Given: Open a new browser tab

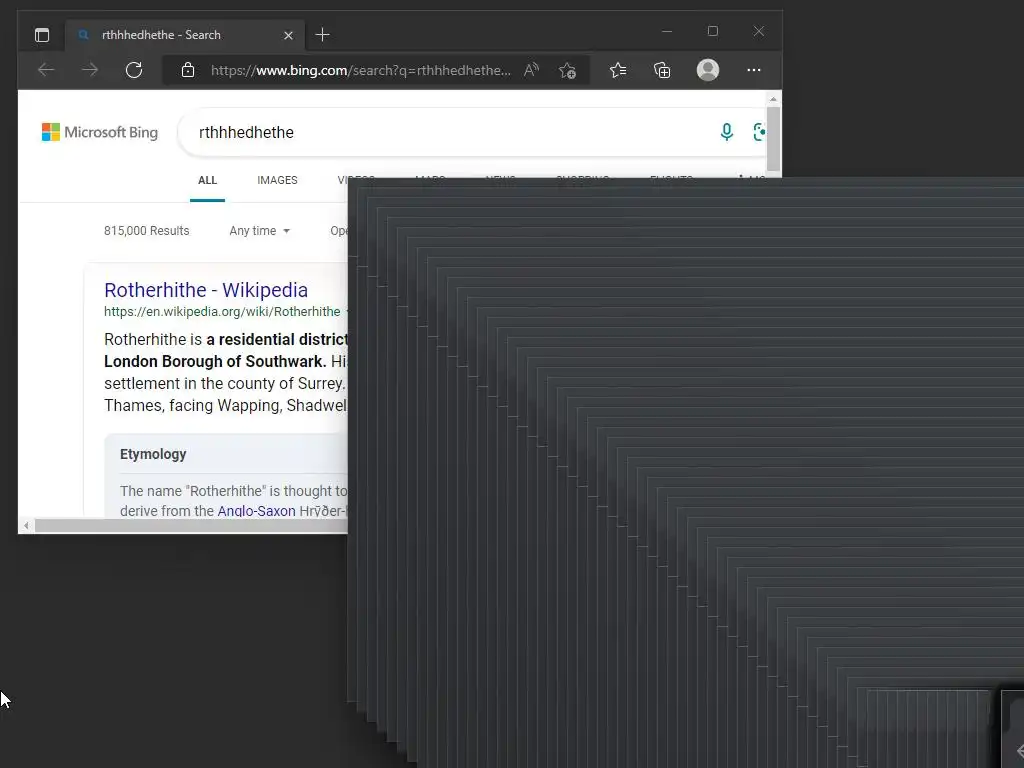Looking at the screenshot, I should tap(323, 35).
